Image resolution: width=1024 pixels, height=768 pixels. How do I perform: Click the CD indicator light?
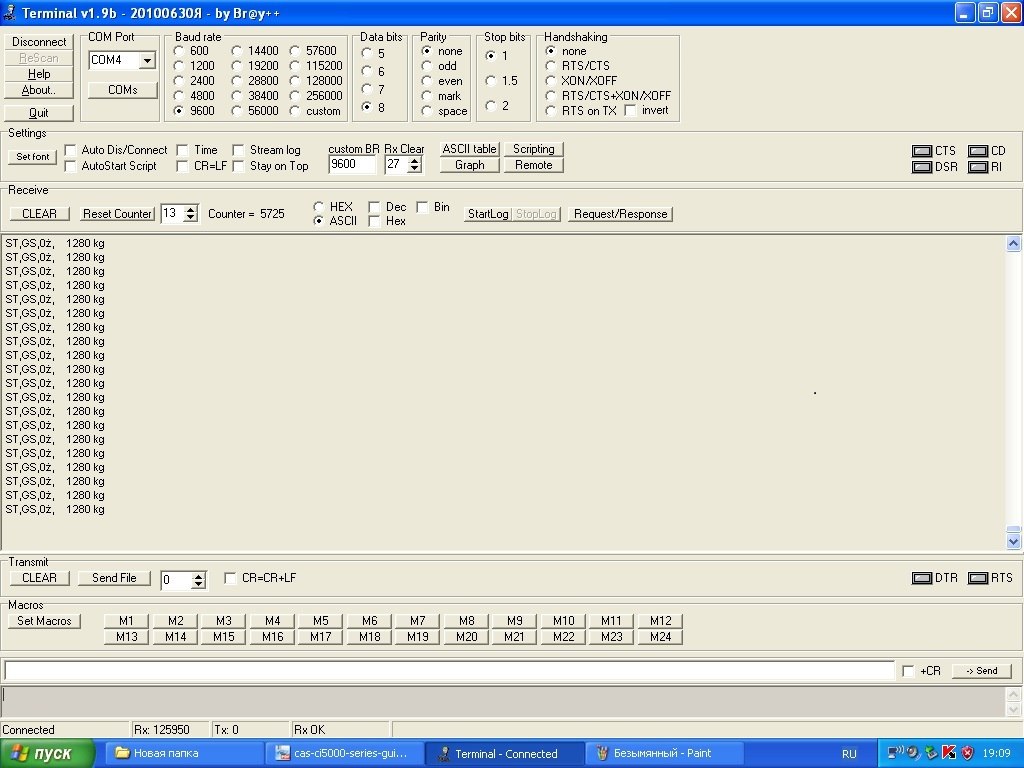pos(977,151)
